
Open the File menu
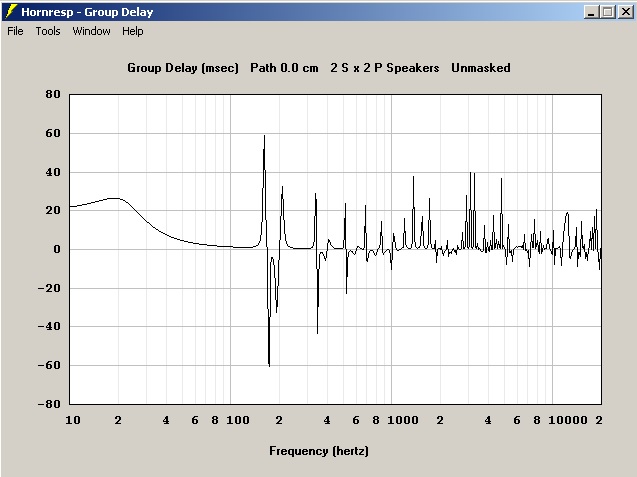(x=15, y=31)
